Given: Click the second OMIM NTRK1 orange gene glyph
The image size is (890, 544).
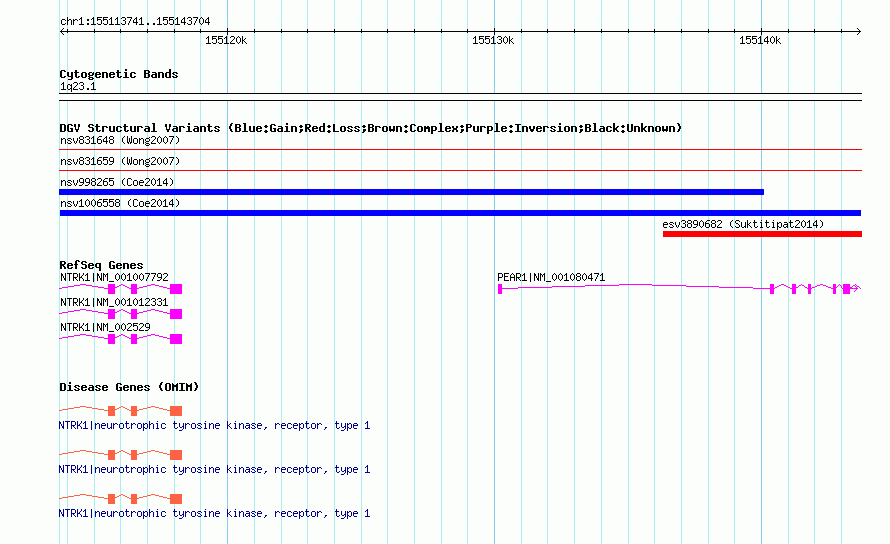Looking at the screenshot, I should click(120, 455).
